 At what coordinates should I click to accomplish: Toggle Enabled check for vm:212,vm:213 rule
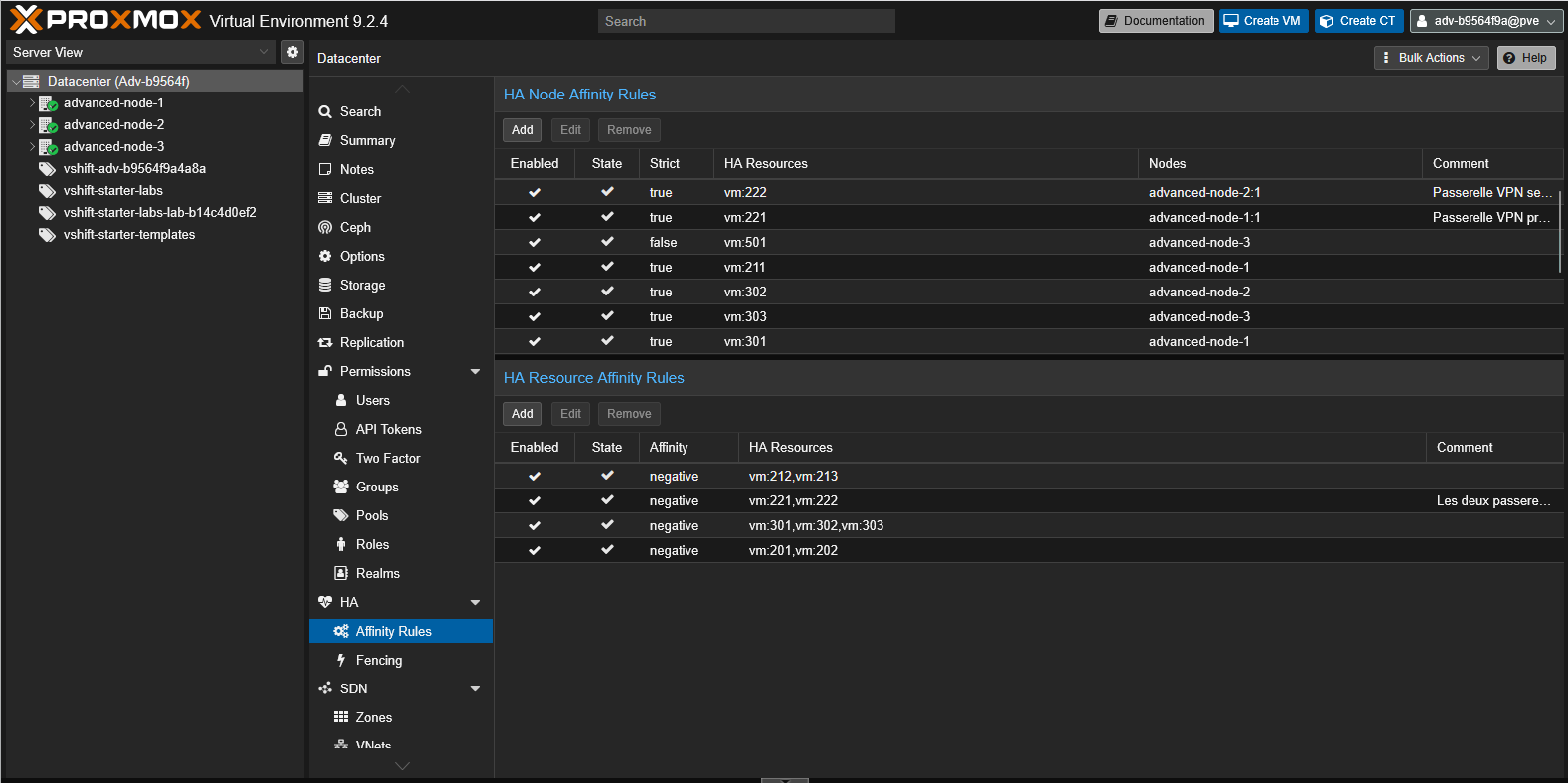click(x=535, y=477)
